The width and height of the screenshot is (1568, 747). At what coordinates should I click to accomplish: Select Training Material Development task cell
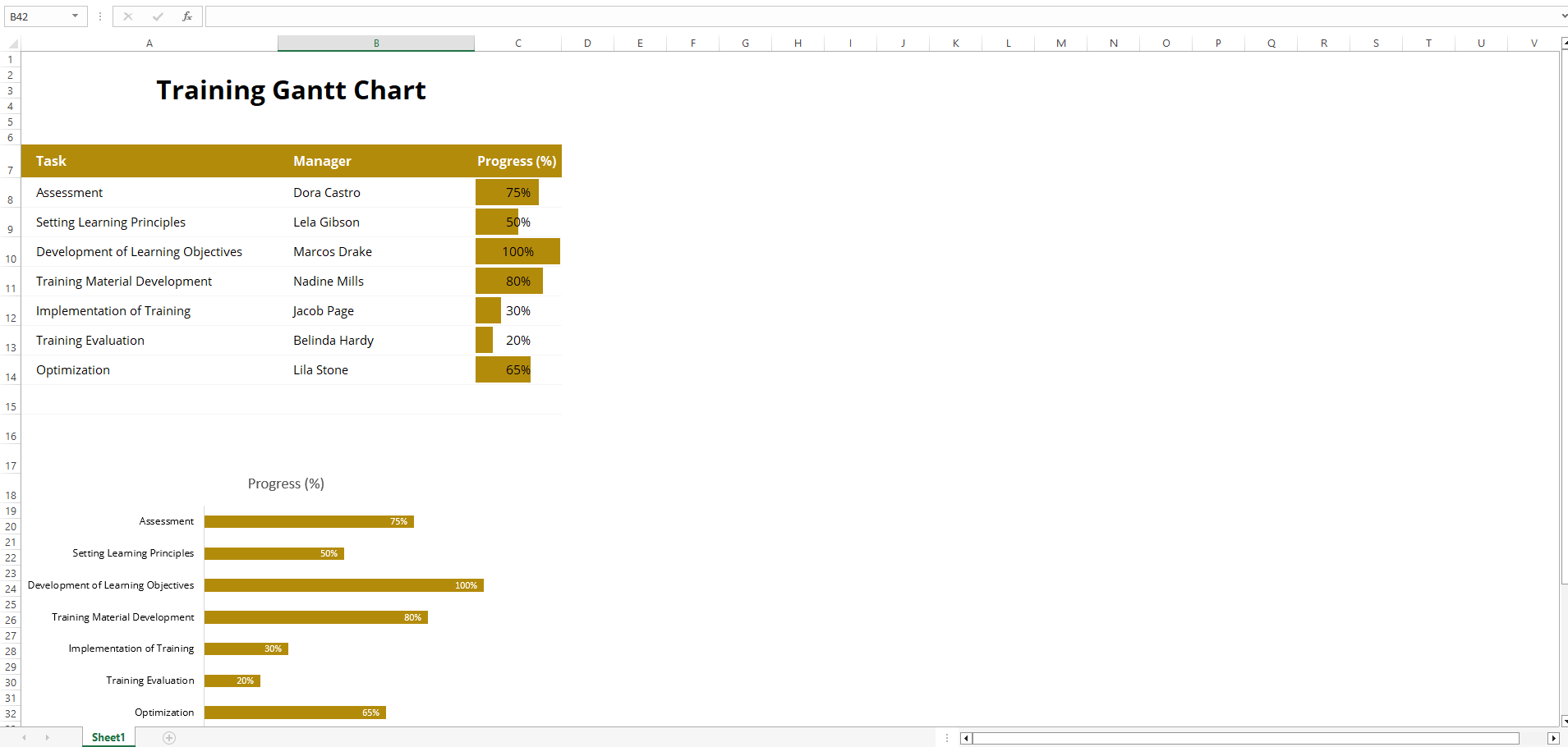point(149,282)
